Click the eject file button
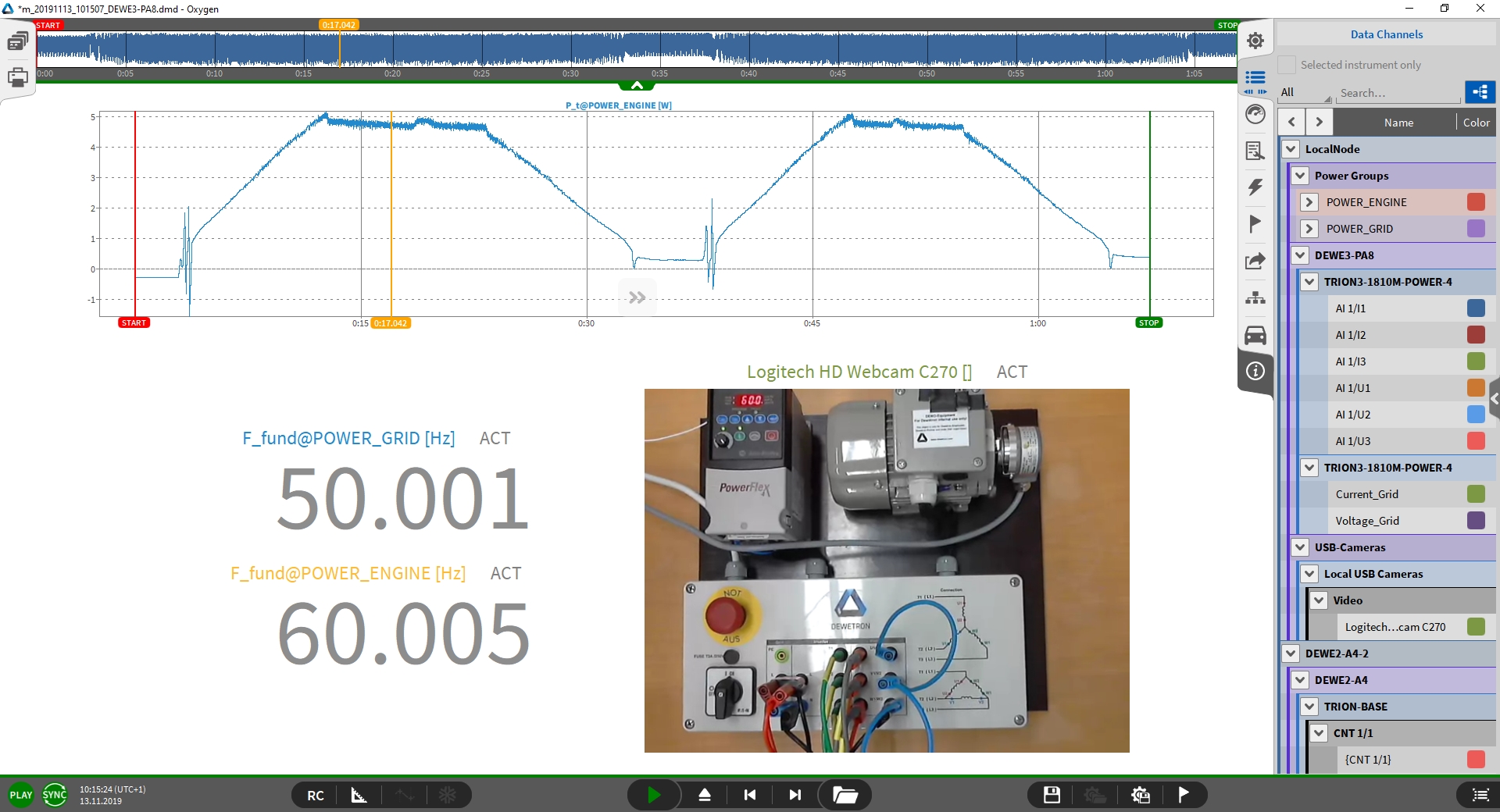Image resolution: width=1500 pixels, height=812 pixels. (x=705, y=795)
